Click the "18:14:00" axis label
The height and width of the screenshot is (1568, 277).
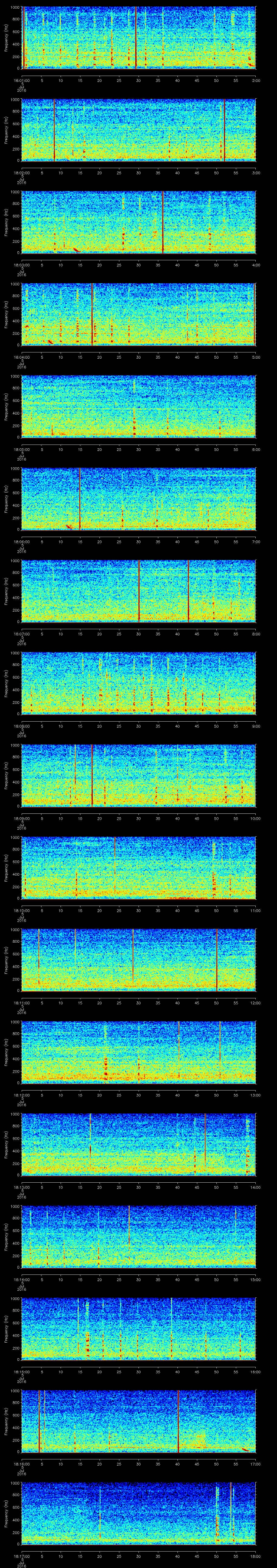pyautogui.click(x=22, y=1279)
